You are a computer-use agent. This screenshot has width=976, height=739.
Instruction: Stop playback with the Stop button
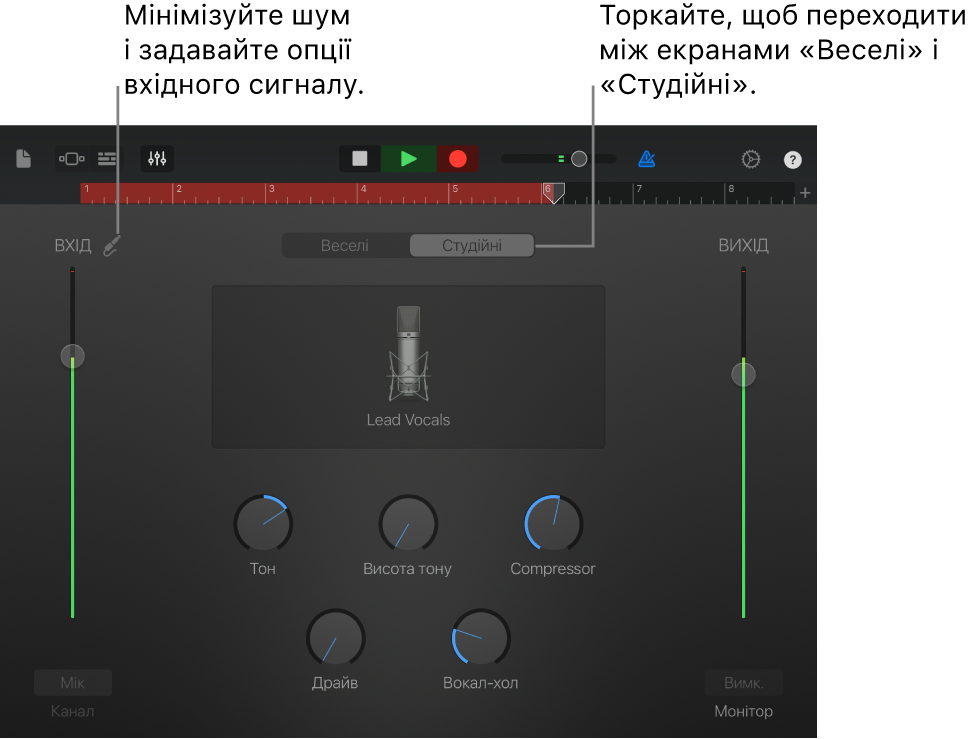point(360,159)
